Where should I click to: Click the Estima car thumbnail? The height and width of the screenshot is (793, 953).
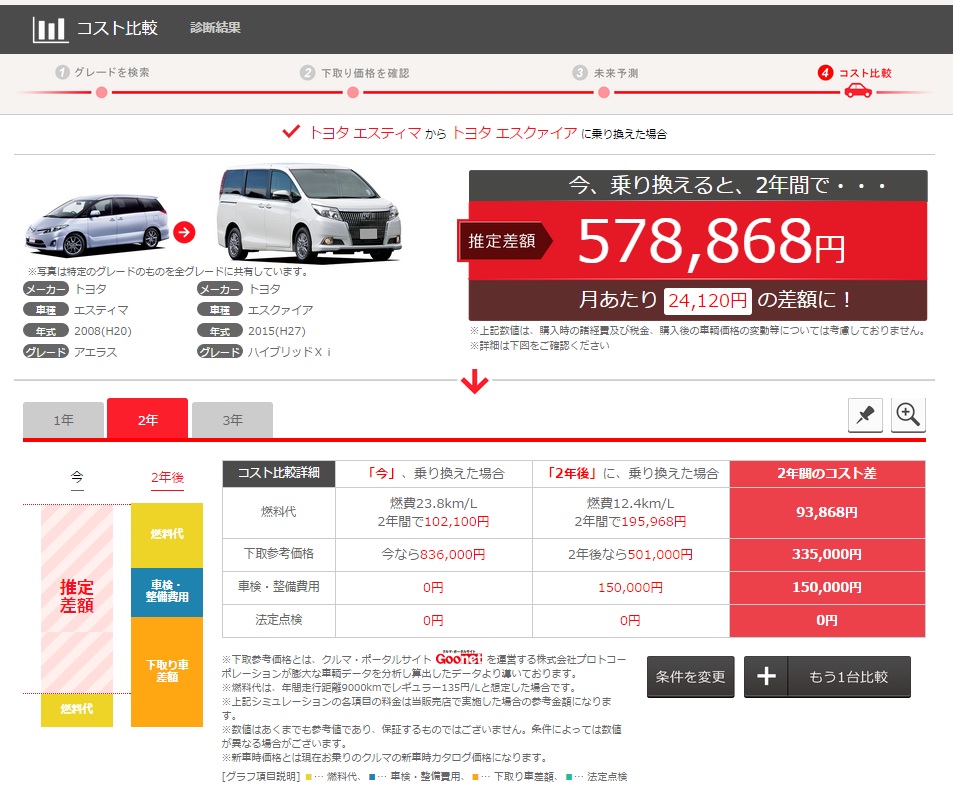pyautogui.click(x=97, y=224)
